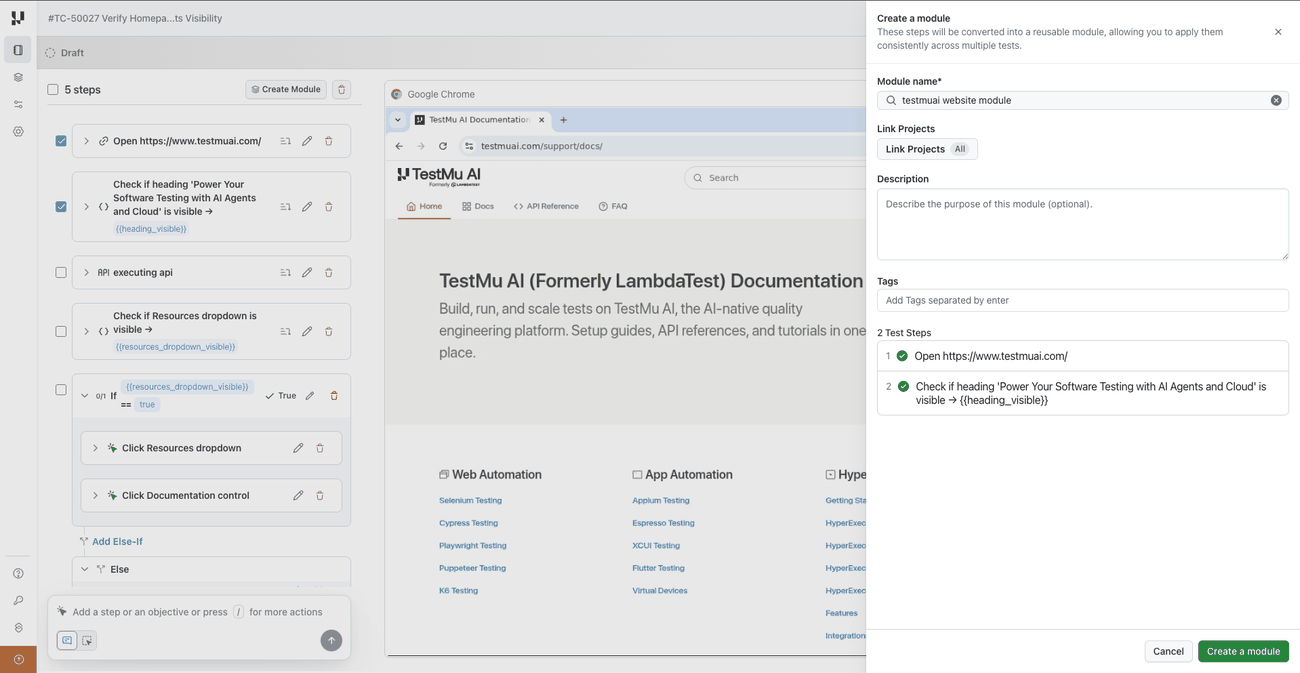Check the Resources dropdown visible step checkbox
This screenshot has width=1300, height=673.
[61, 331]
